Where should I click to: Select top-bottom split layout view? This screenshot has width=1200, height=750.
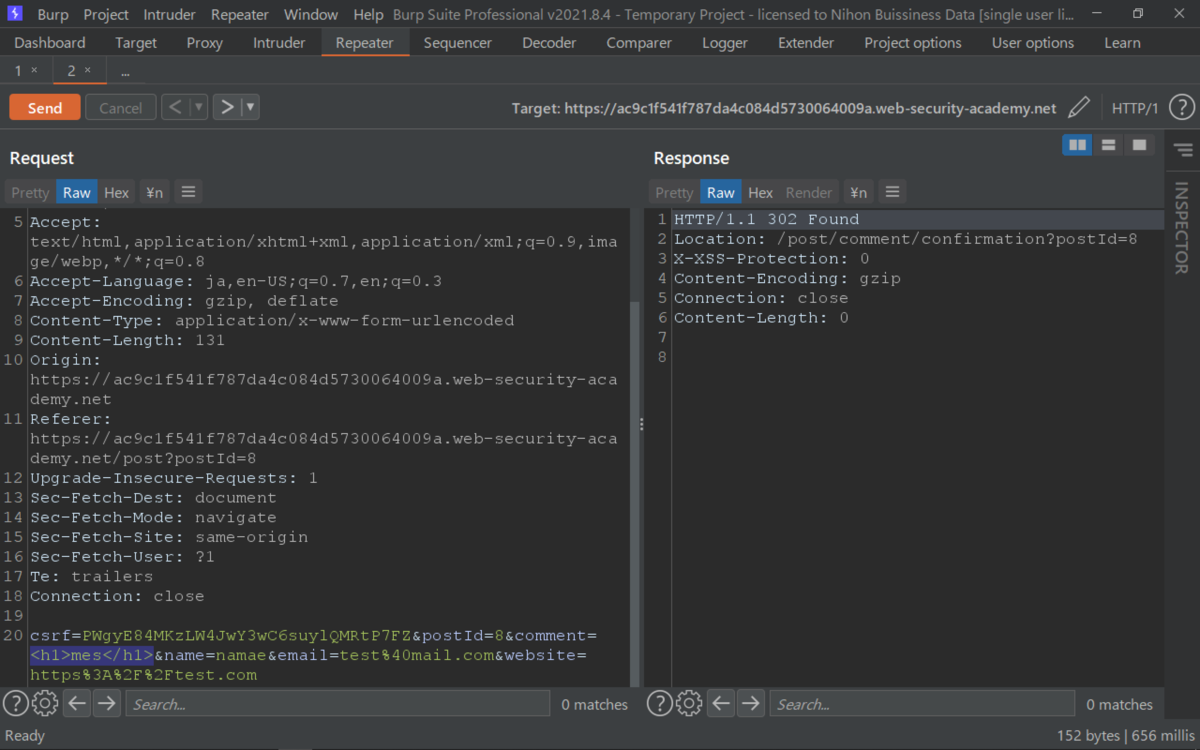coord(1108,145)
